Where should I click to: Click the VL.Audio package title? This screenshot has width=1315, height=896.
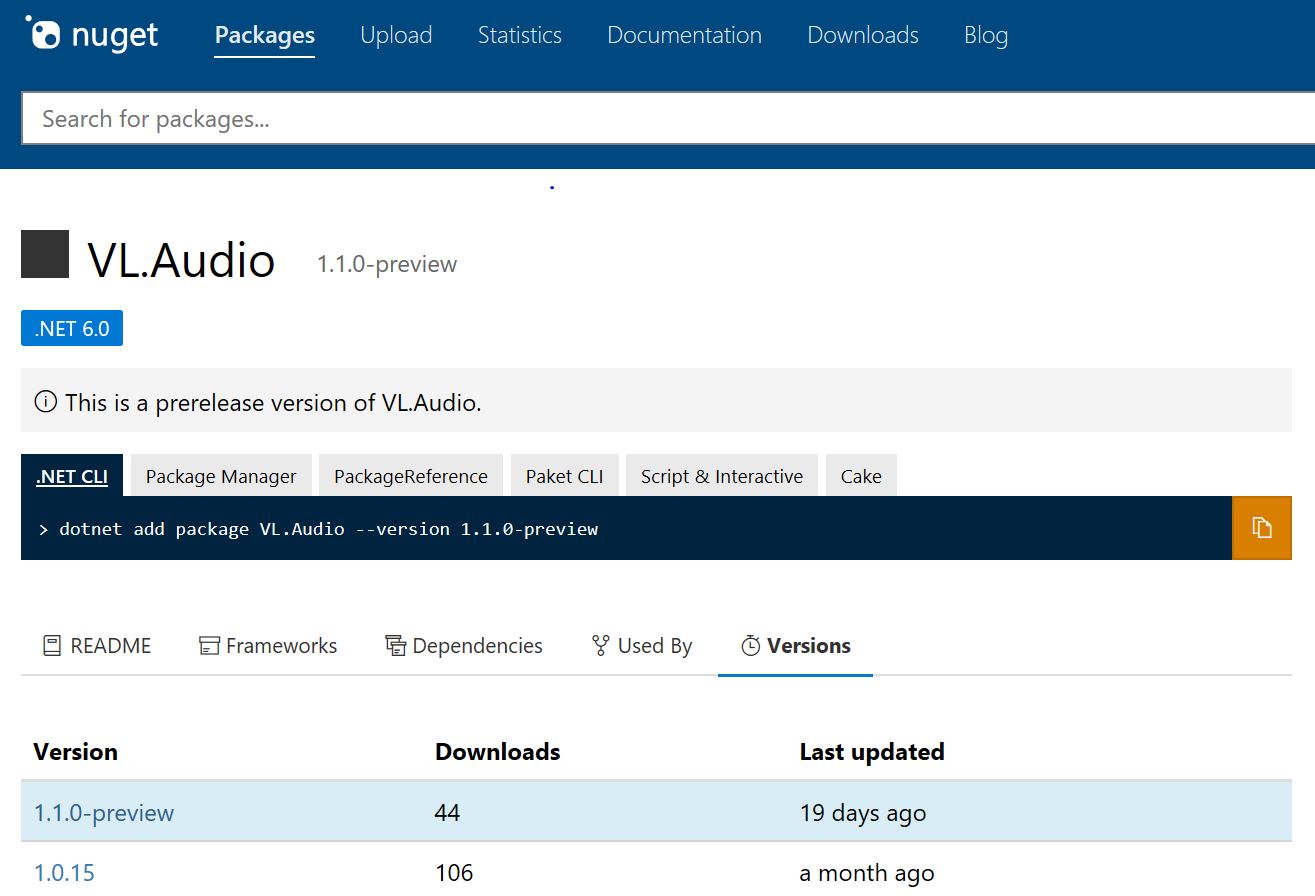(181, 260)
